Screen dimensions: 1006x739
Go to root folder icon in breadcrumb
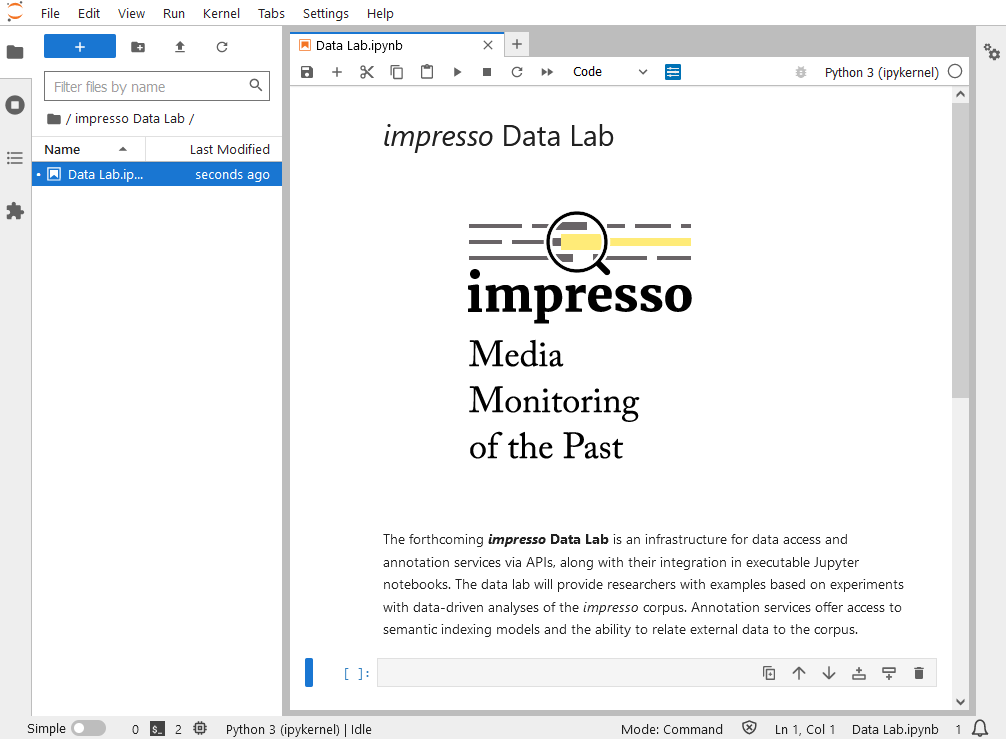[54, 119]
